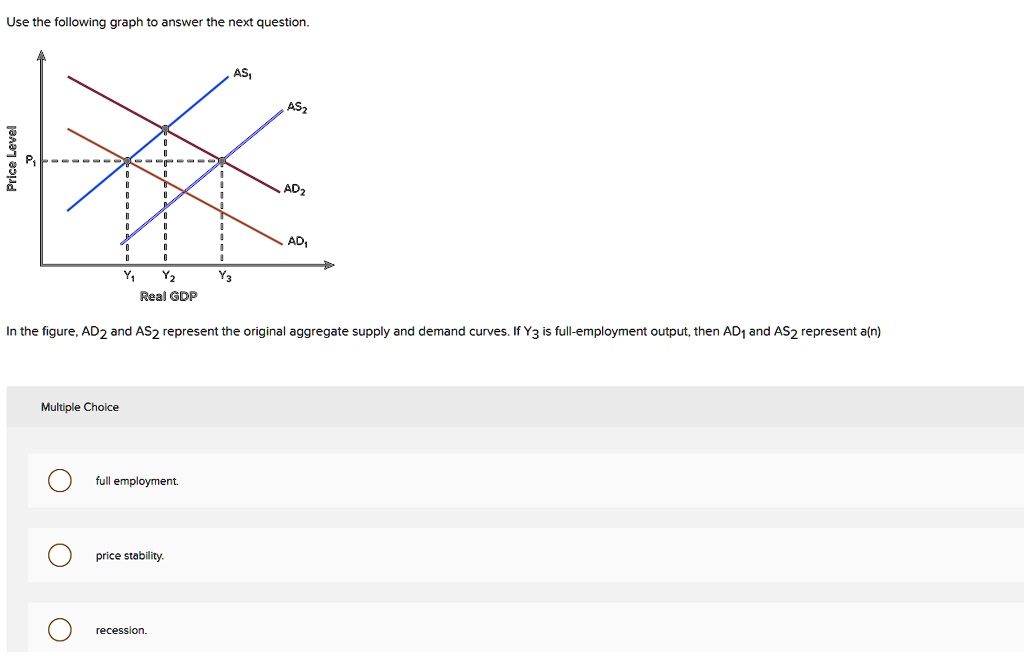
Task: Select the recession radio button
Action: click(x=60, y=629)
